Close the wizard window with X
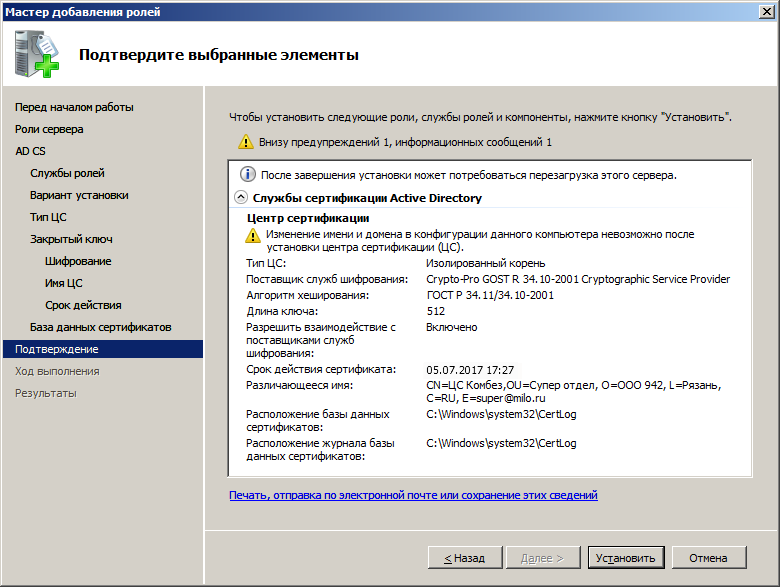This screenshot has height=587, width=780. click(x=767, y=11)
